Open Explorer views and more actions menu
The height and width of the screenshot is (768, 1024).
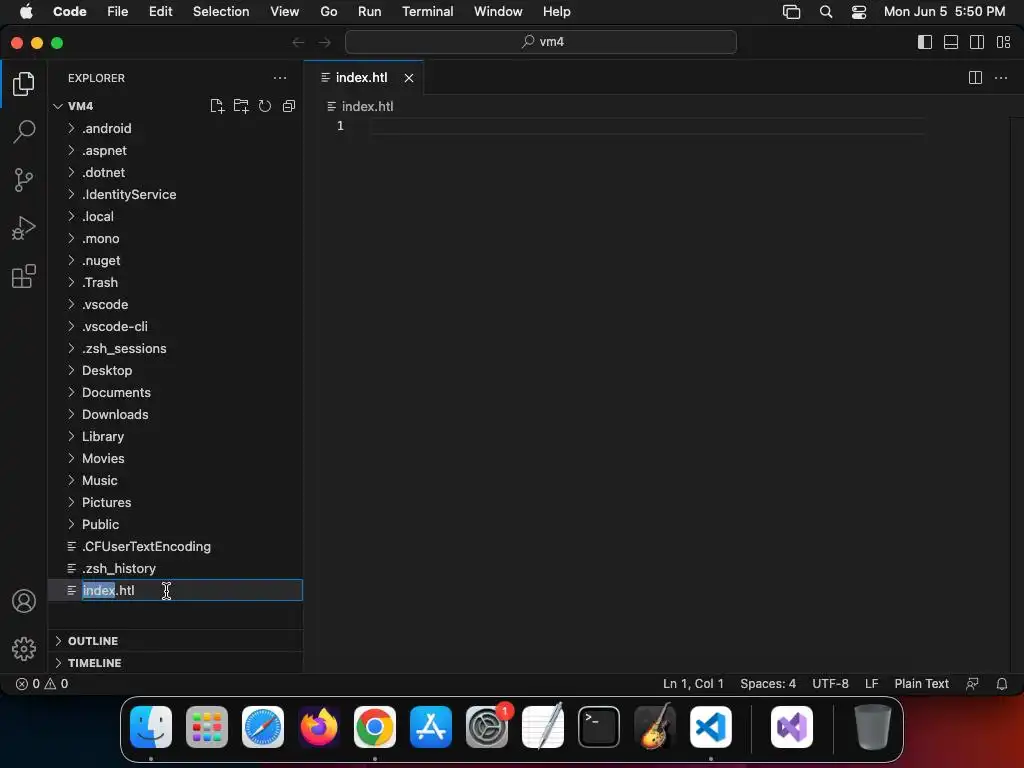pyautogui.click(x=280, y=78)
